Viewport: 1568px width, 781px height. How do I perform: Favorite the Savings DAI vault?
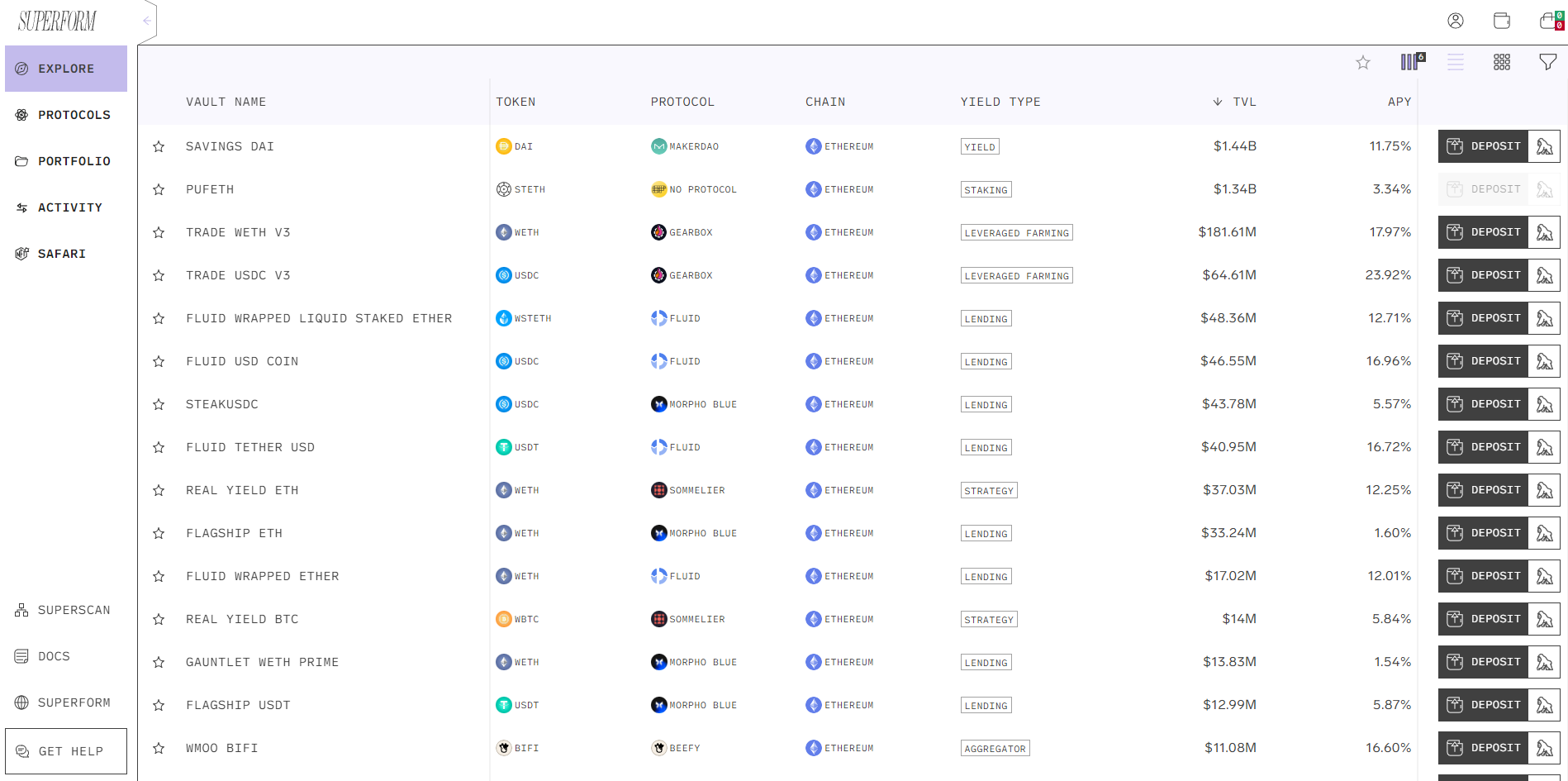(x=159, y=146)
